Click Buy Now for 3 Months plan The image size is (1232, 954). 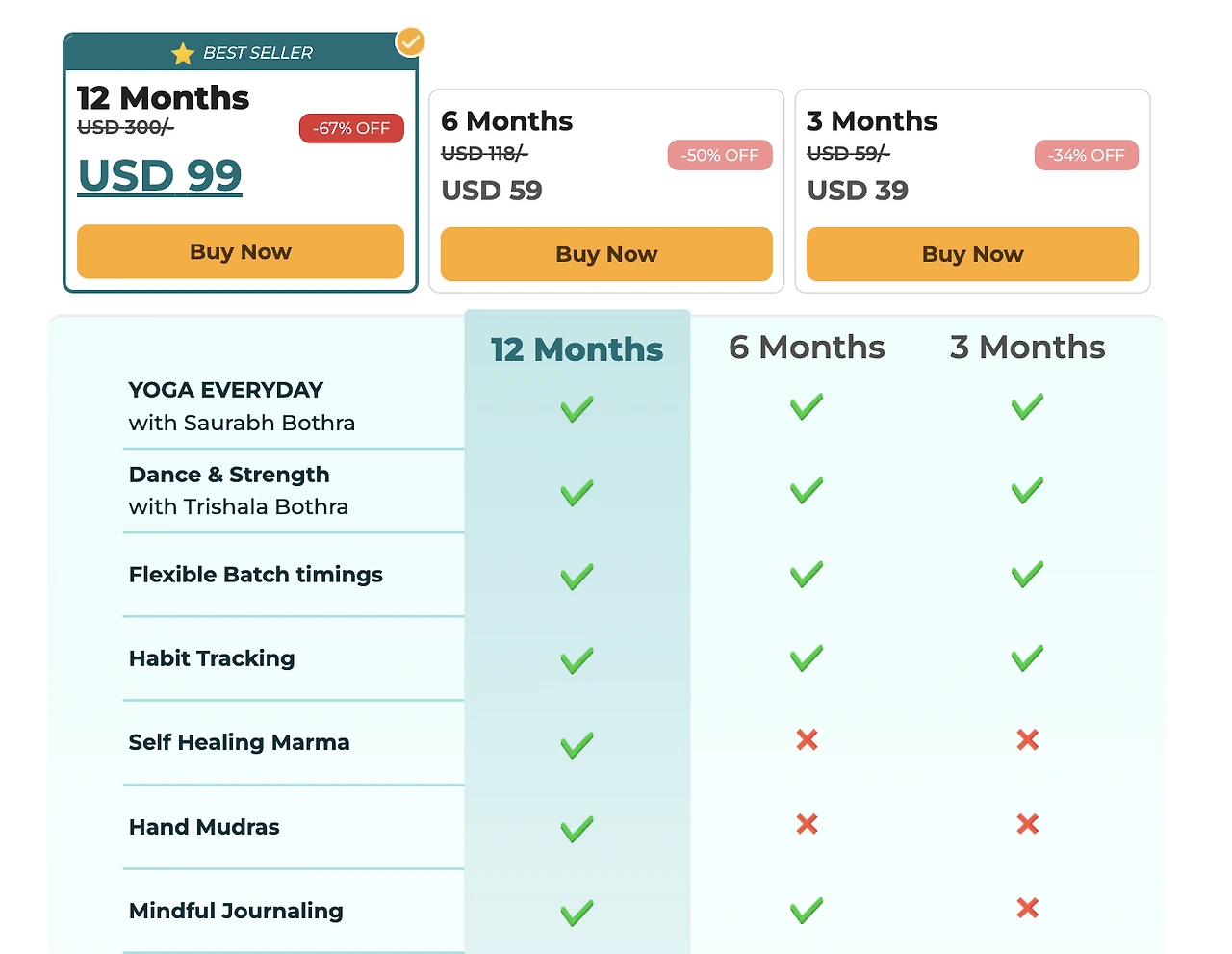[972, 254]
